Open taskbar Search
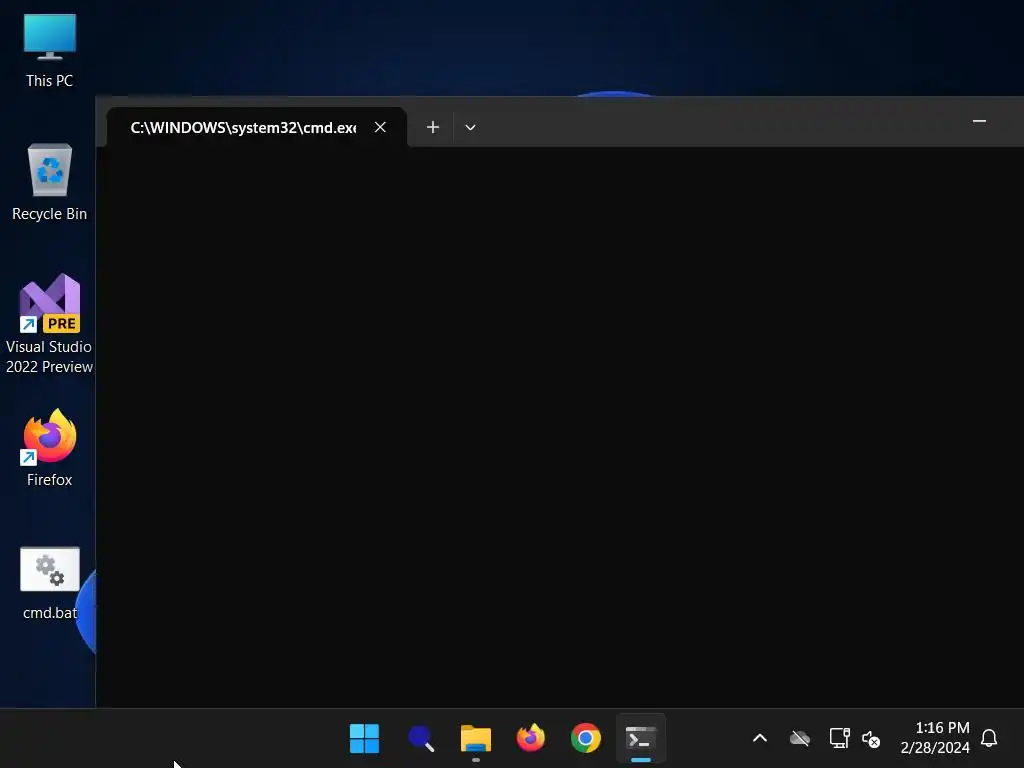1024x768 pixels. click(x=421, y=739)
